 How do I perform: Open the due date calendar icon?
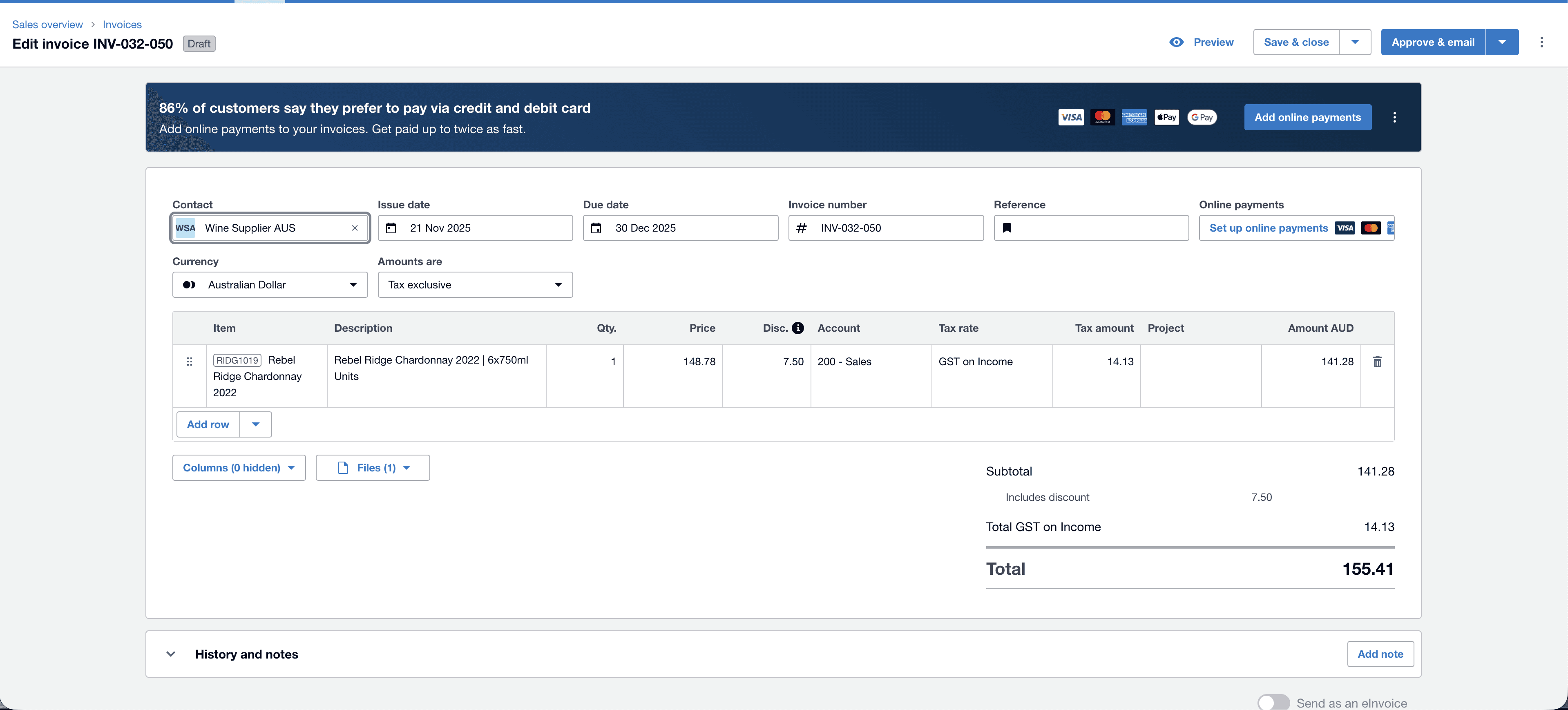coord(596,228)
